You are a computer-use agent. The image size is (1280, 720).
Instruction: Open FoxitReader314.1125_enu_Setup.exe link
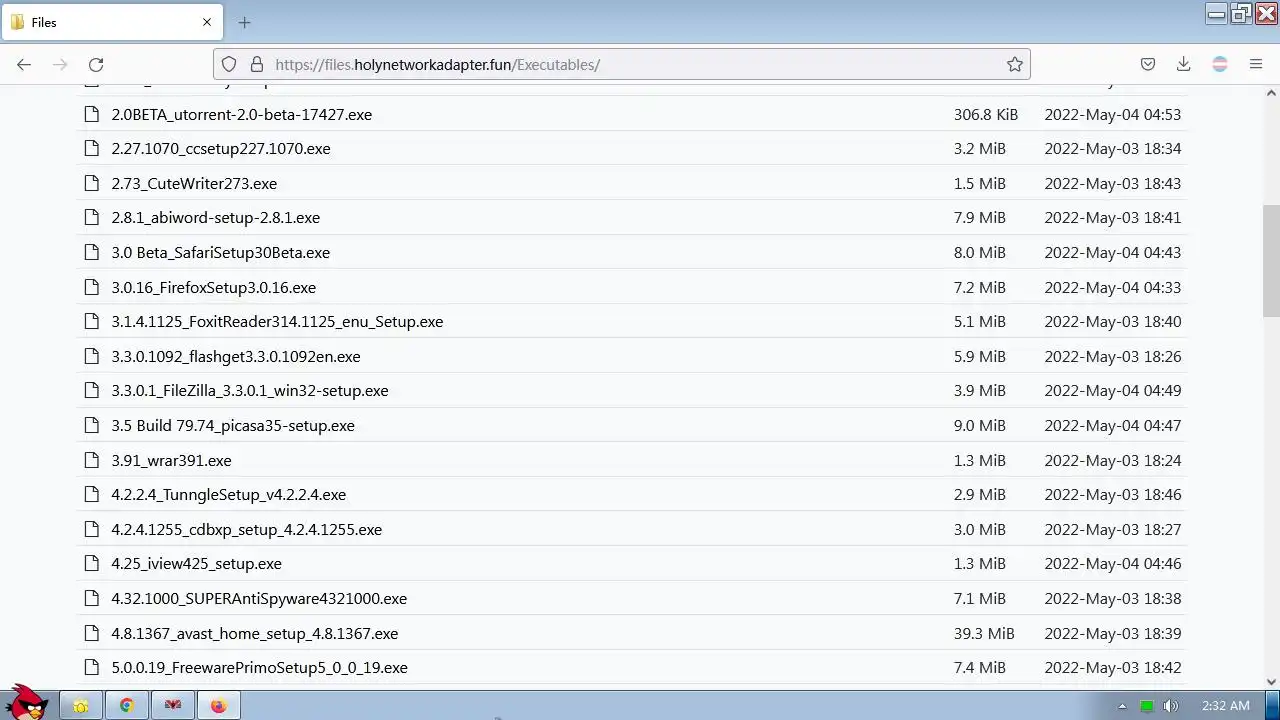[x=277, y=321]
